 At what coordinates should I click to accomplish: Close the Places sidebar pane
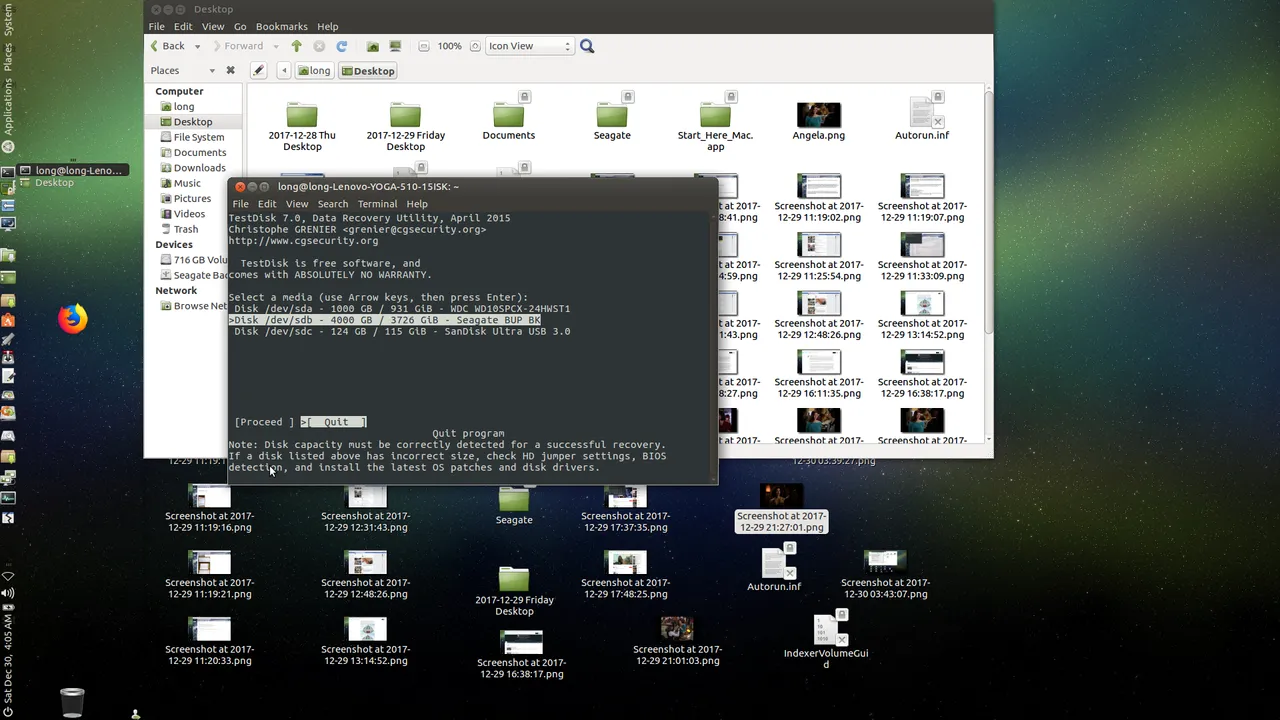pyautogui.click(x=230, y=71)
